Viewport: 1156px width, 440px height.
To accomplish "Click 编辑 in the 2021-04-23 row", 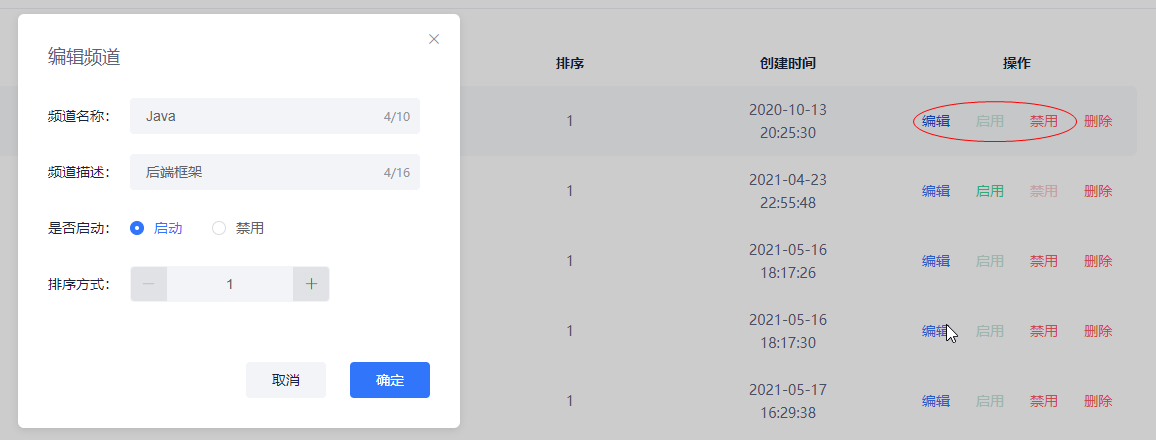I will [x=936, y=191].
